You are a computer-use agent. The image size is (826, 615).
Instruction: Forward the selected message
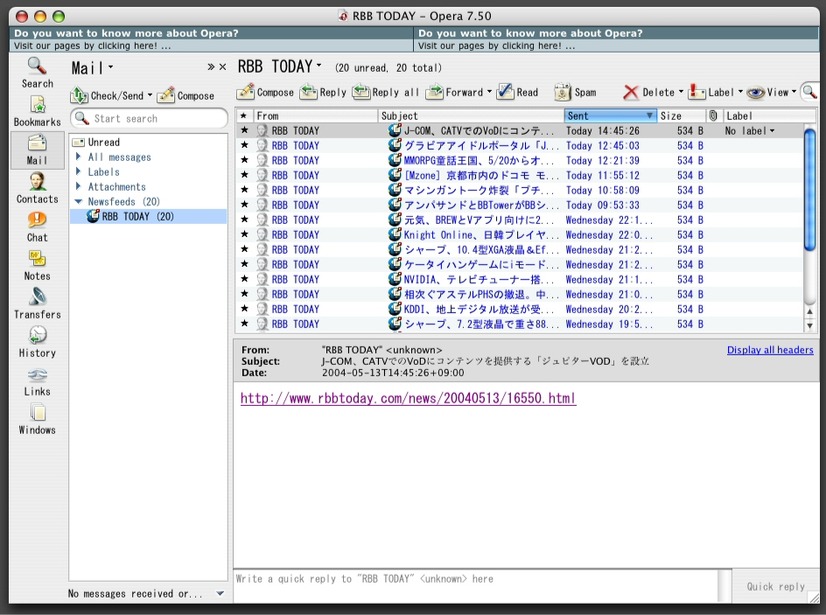pyautogui.click(x=455, y=92)
